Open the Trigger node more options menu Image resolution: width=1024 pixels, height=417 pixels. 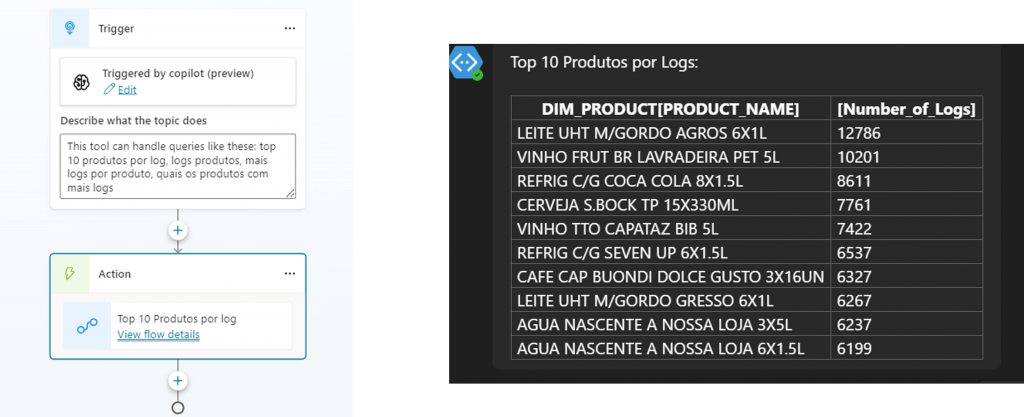290,28
